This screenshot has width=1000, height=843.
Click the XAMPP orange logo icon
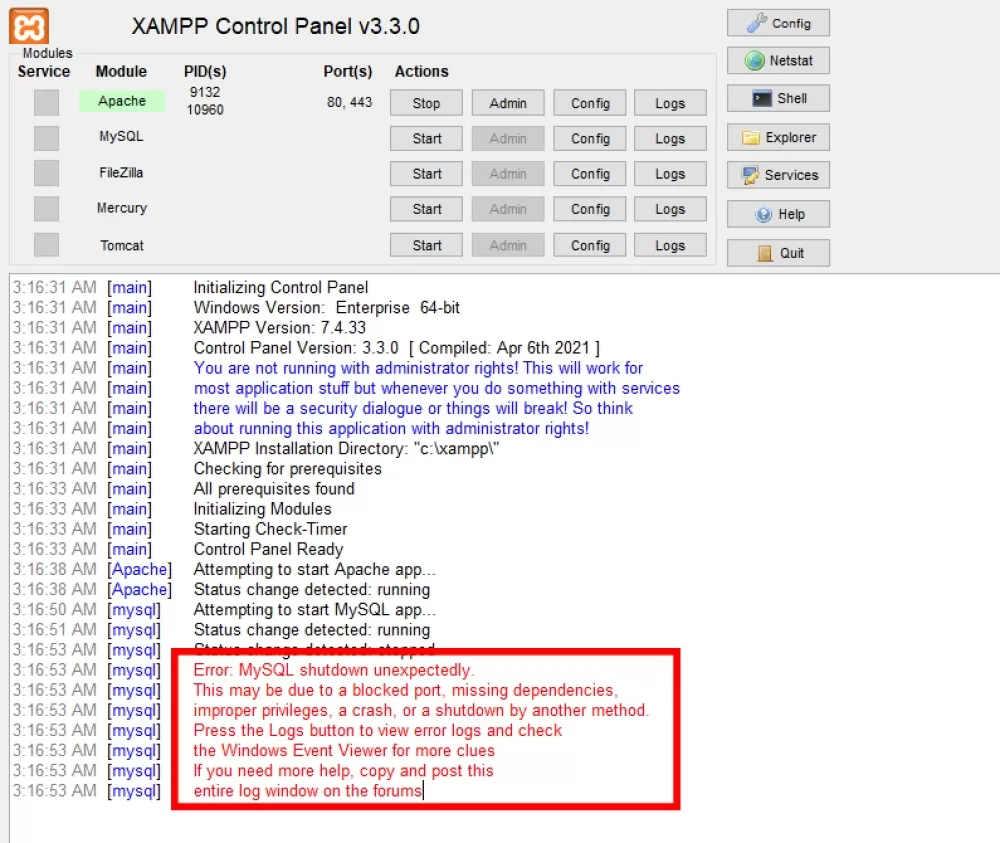[29, 27]
